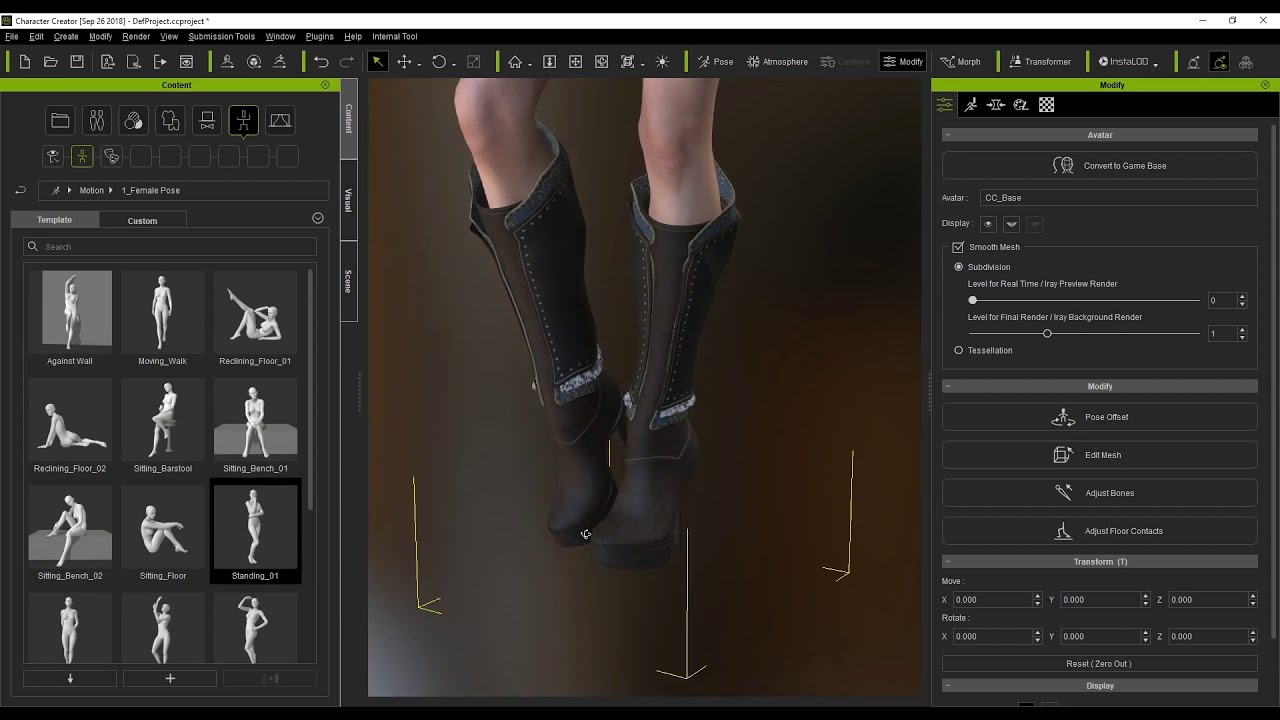
Task: Open the Visual side tab
Action: pyautogui.click(x=349, y=200)
